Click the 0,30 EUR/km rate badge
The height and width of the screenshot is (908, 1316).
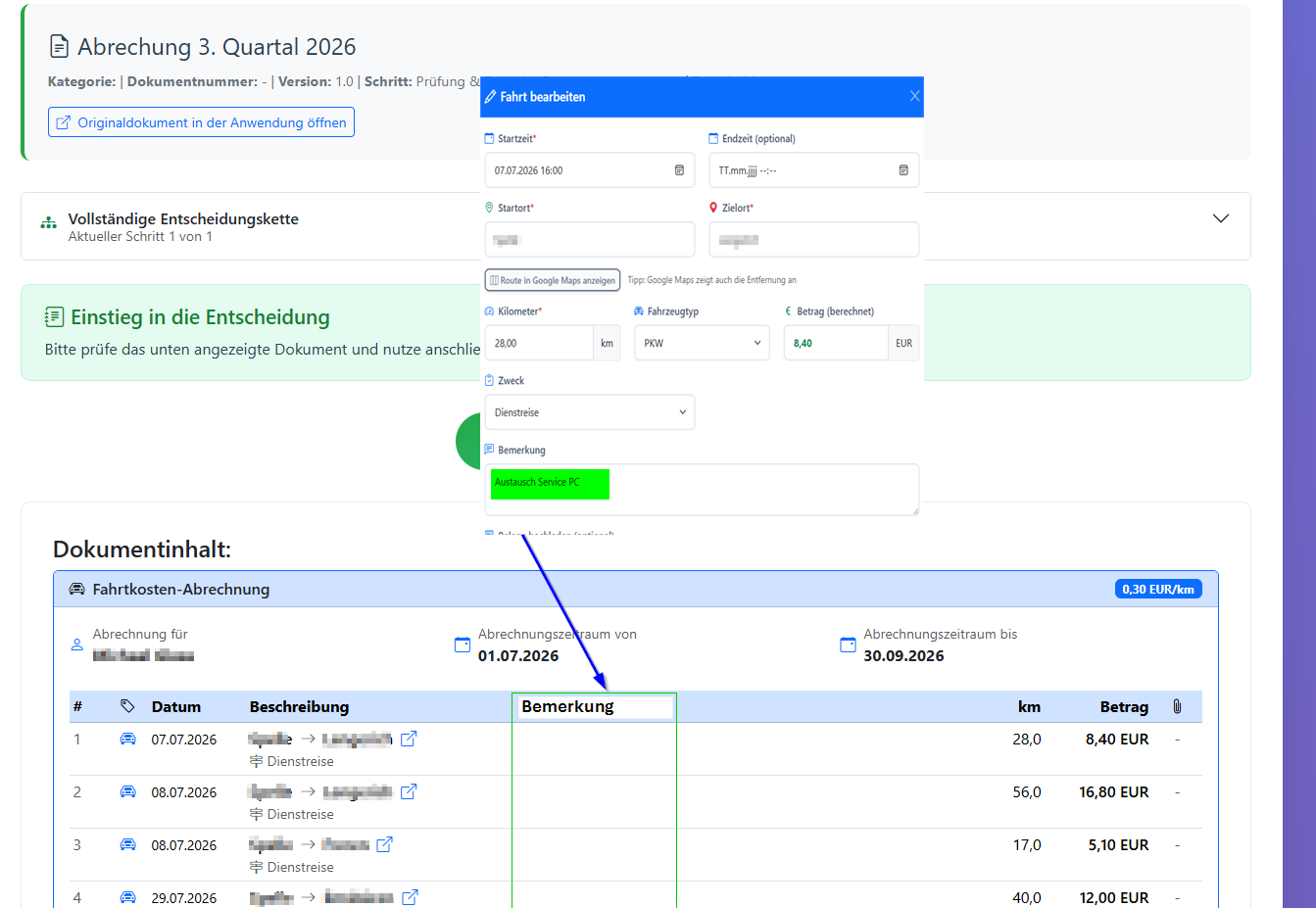pos(1158,589)
